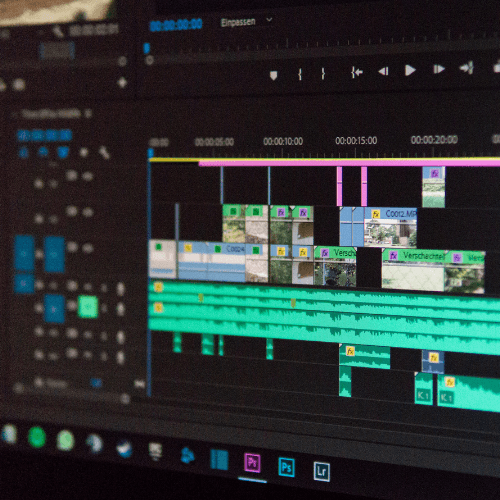Open Photoshop from the taskbar
The image size is (500, 500).
click(x=286, y=467)
